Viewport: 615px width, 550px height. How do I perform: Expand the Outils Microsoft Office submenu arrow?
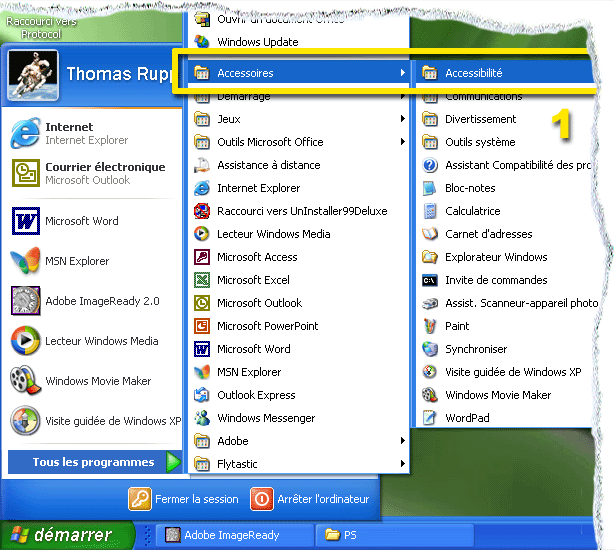pos(402,142)
